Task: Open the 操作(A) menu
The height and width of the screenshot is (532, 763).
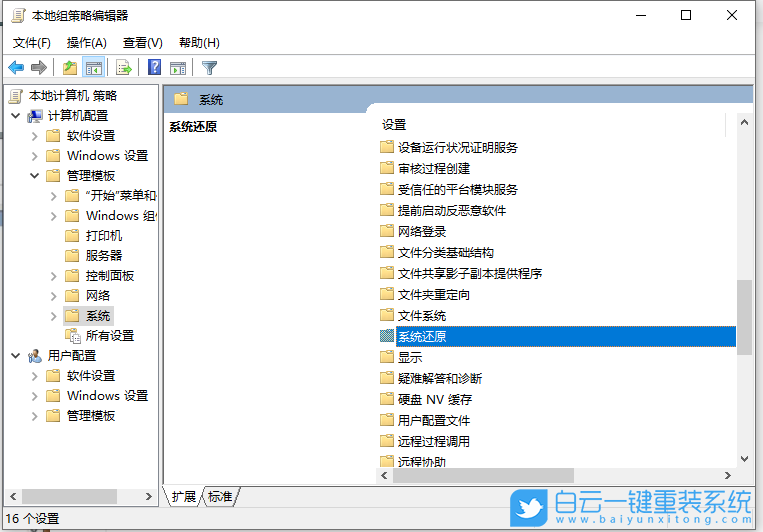Action: (87, 43)
